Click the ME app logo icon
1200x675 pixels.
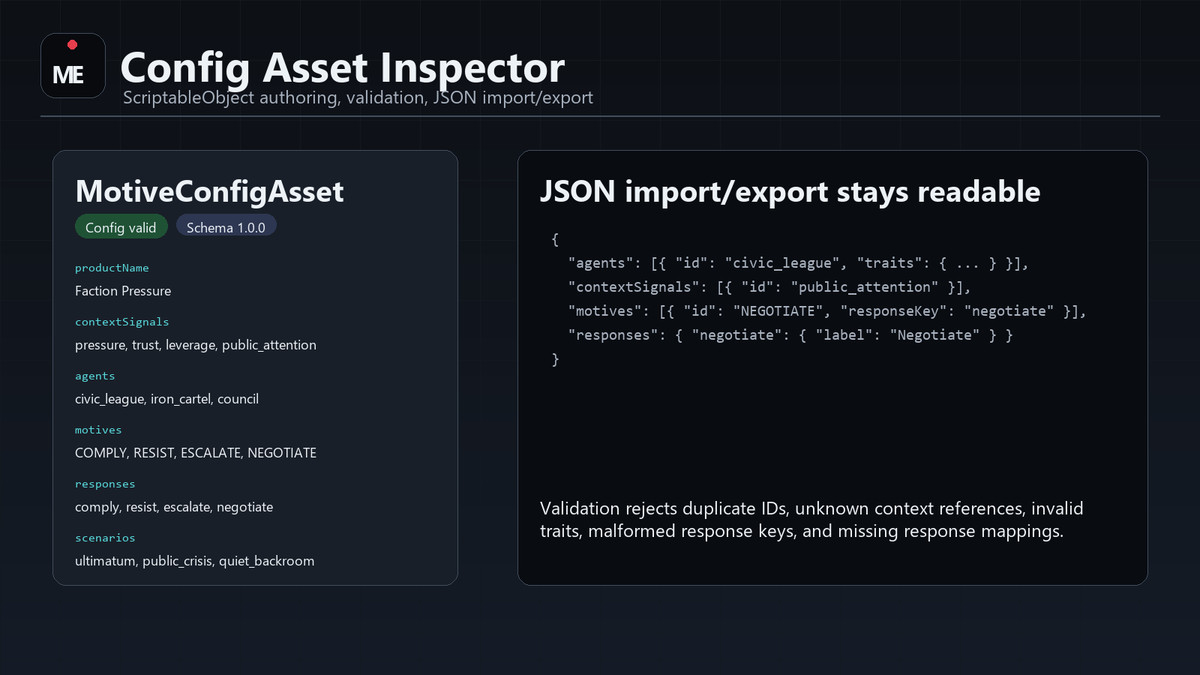point(73,66)
